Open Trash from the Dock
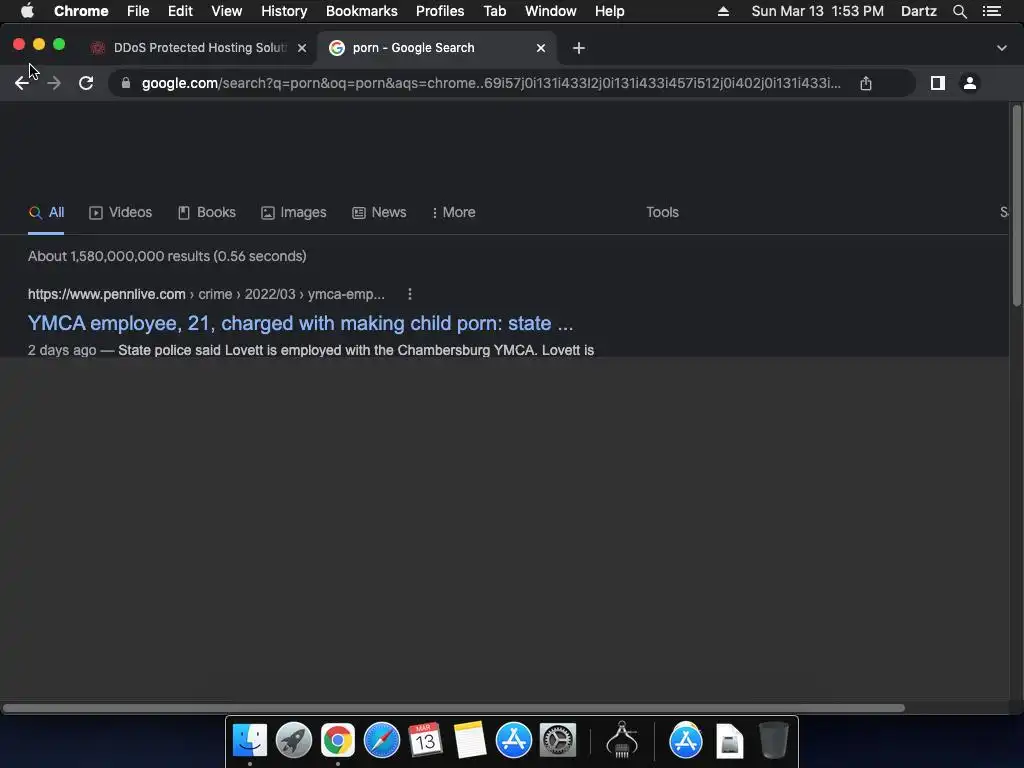Viewport: 1024px width, 768px height. (773, 741)
